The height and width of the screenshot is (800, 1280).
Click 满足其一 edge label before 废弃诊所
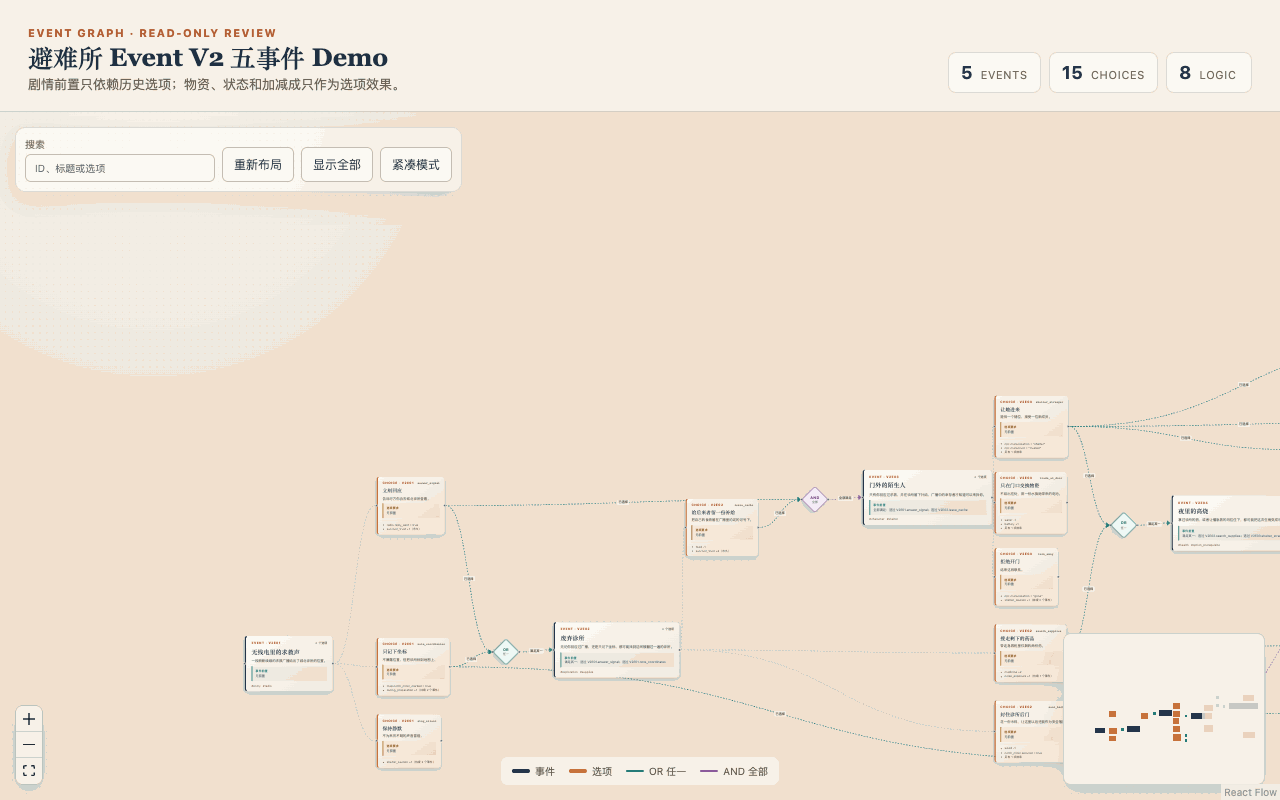coord(535,650)
